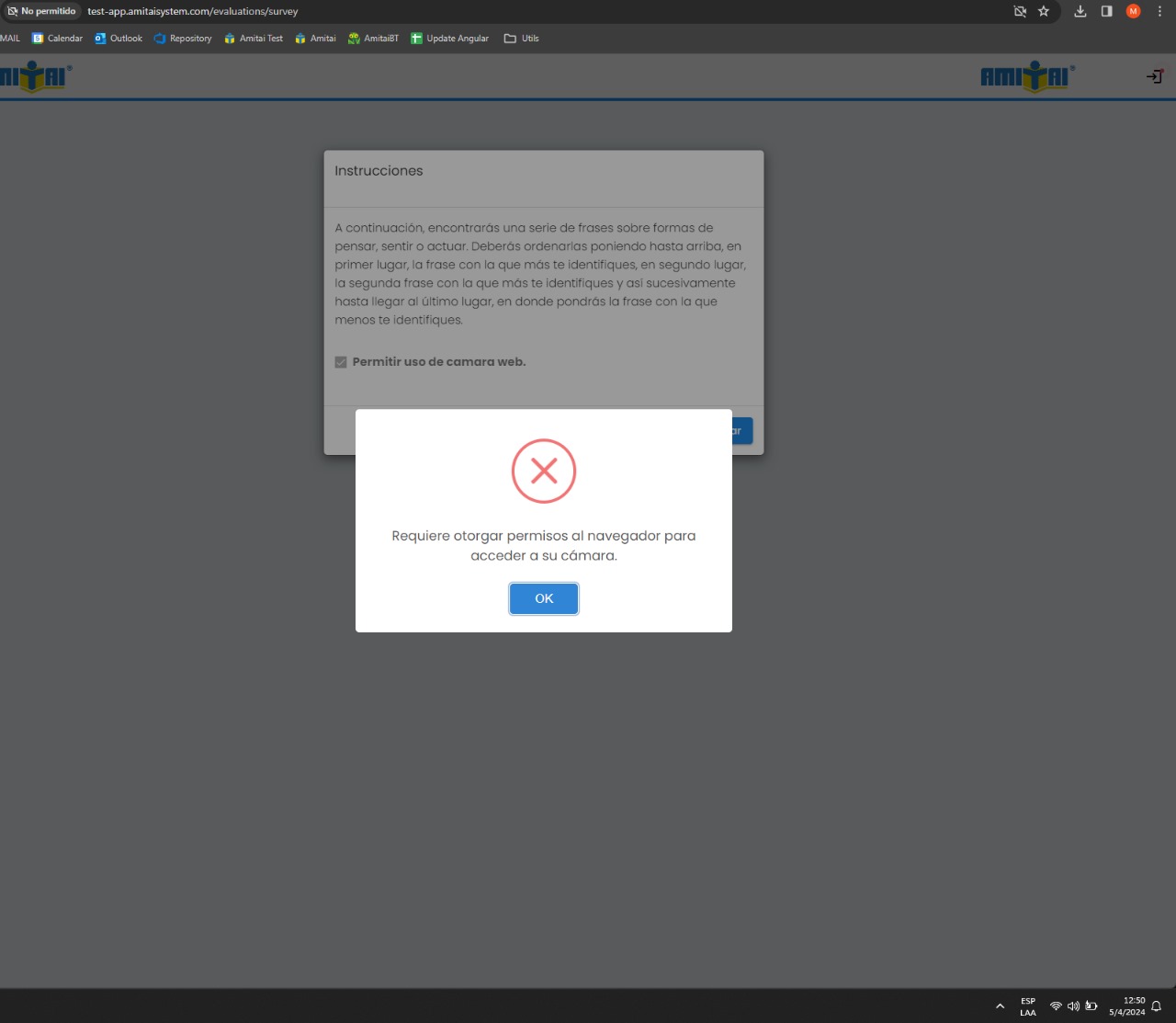Expand the Utils bookmark folder
The width and height of the screenshot is (1176, 1023).
(522, 39)
